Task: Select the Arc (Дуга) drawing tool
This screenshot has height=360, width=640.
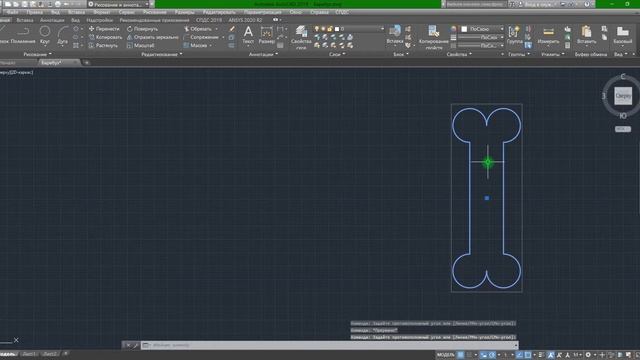Action: click(x=62, y=34)
